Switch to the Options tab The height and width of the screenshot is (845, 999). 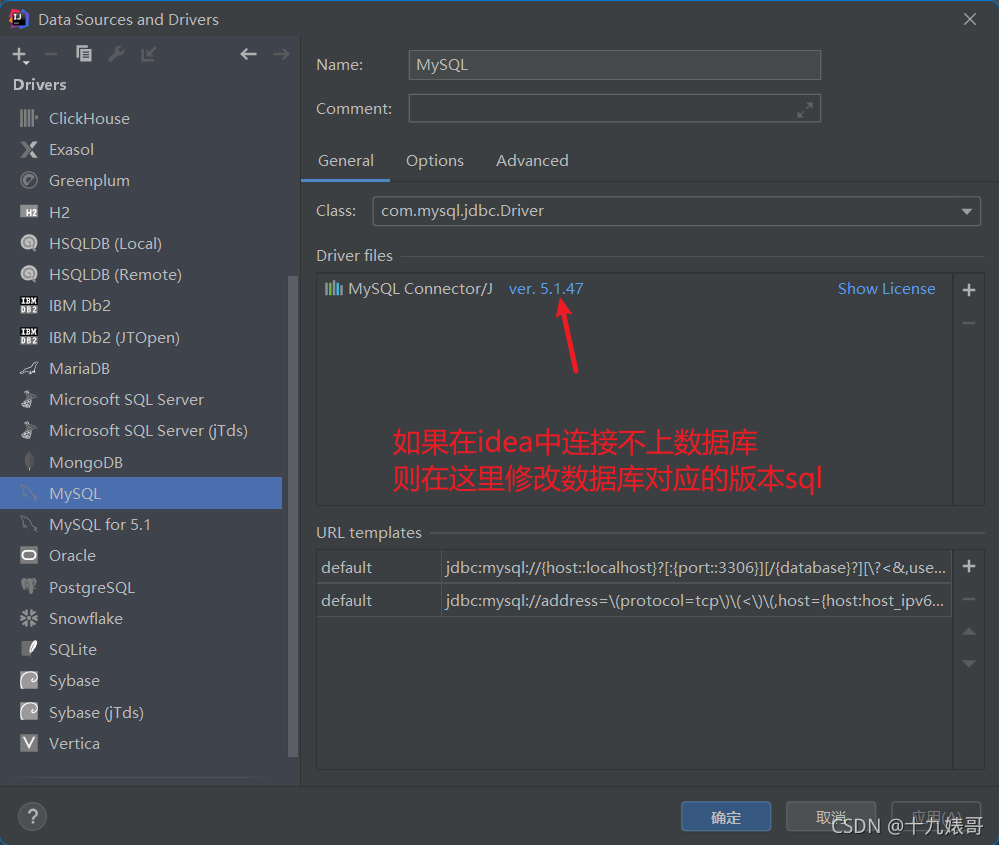pos(435,161)
